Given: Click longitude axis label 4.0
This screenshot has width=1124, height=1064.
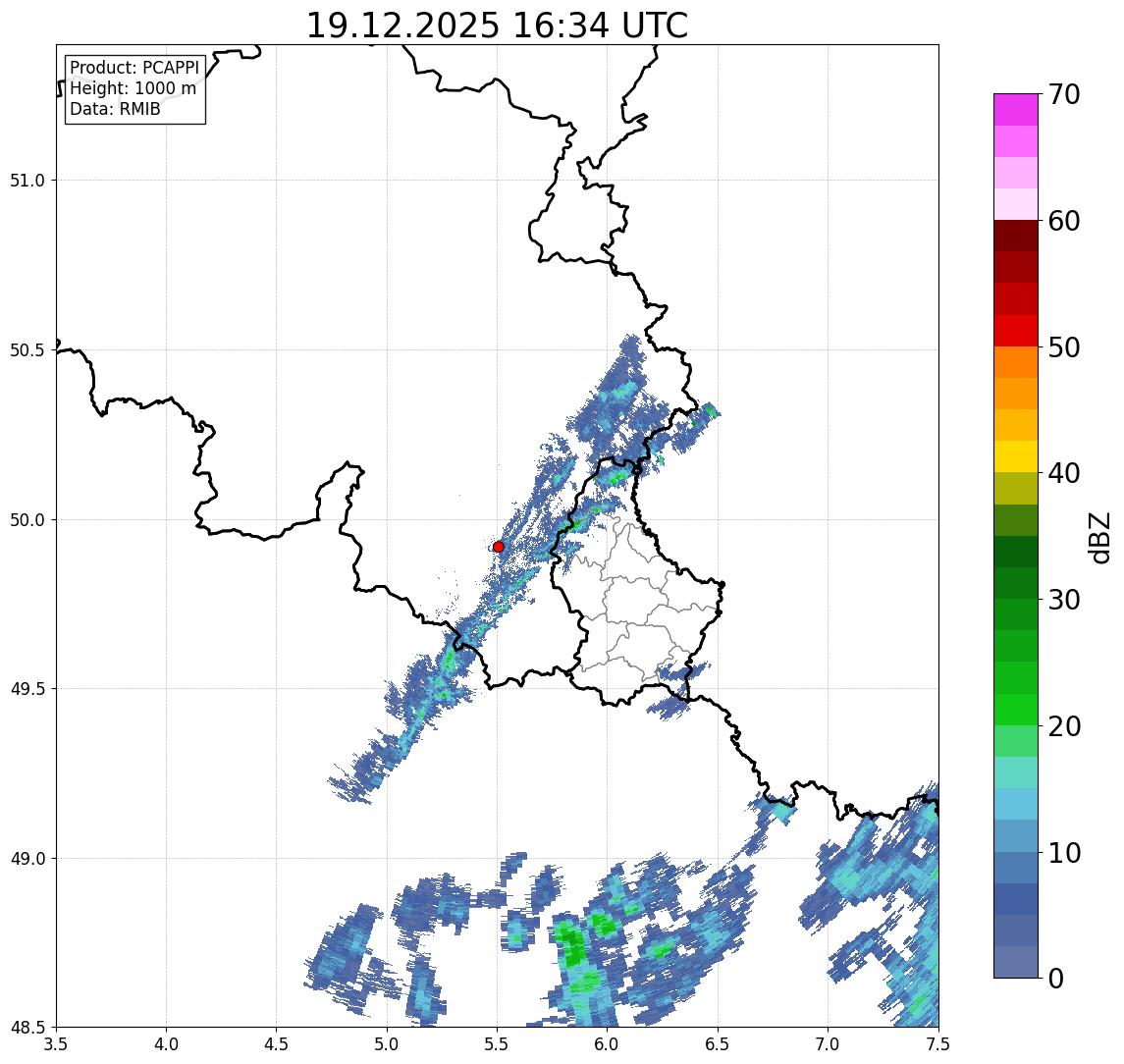Looking at the screenshot, I should [x=166, y=1043].
